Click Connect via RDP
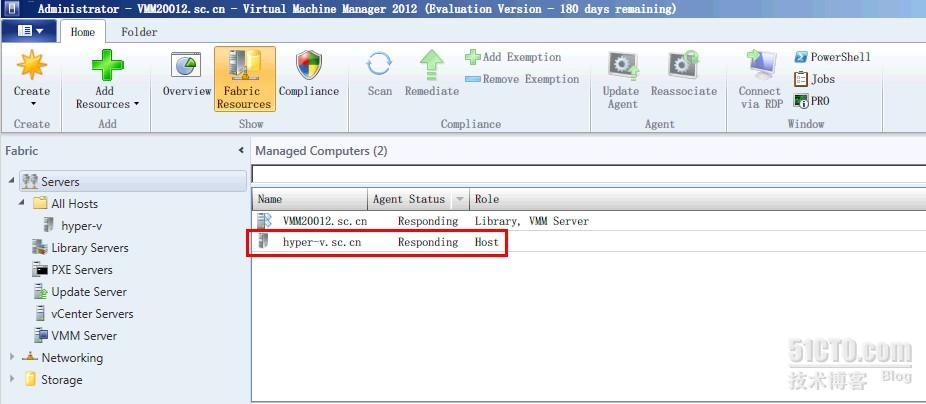Screen dimensions: 926x404 (x=761, y=79)
